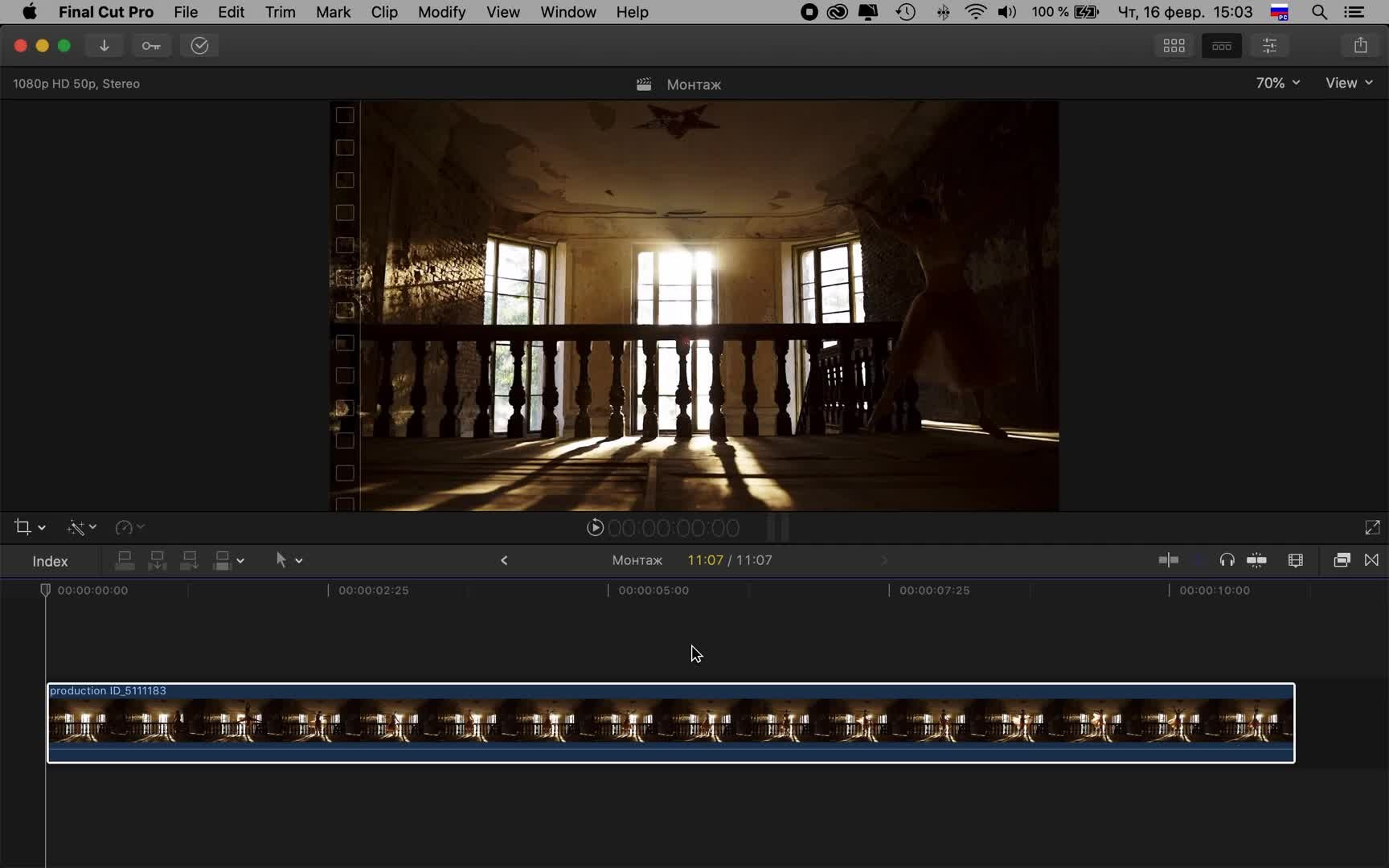Open the Clip menu
The image size is (1389, 868).
(x=383, y=12)
